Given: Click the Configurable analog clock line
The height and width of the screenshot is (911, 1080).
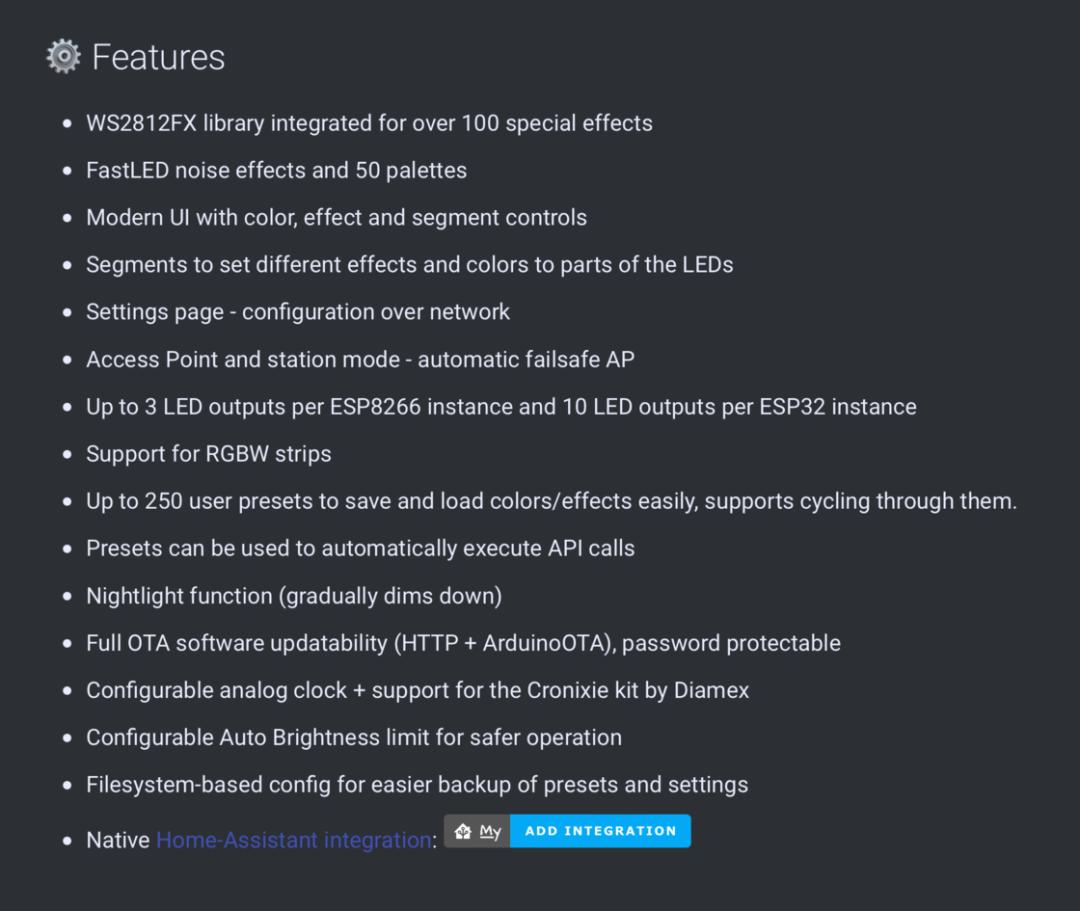Looking at the screenshot, I should (417, 690).
